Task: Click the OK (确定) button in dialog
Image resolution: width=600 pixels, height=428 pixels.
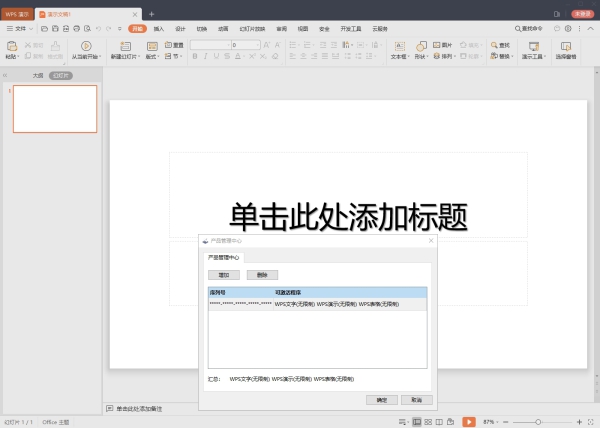Action: pyautogui.click(x=381, y=399)
